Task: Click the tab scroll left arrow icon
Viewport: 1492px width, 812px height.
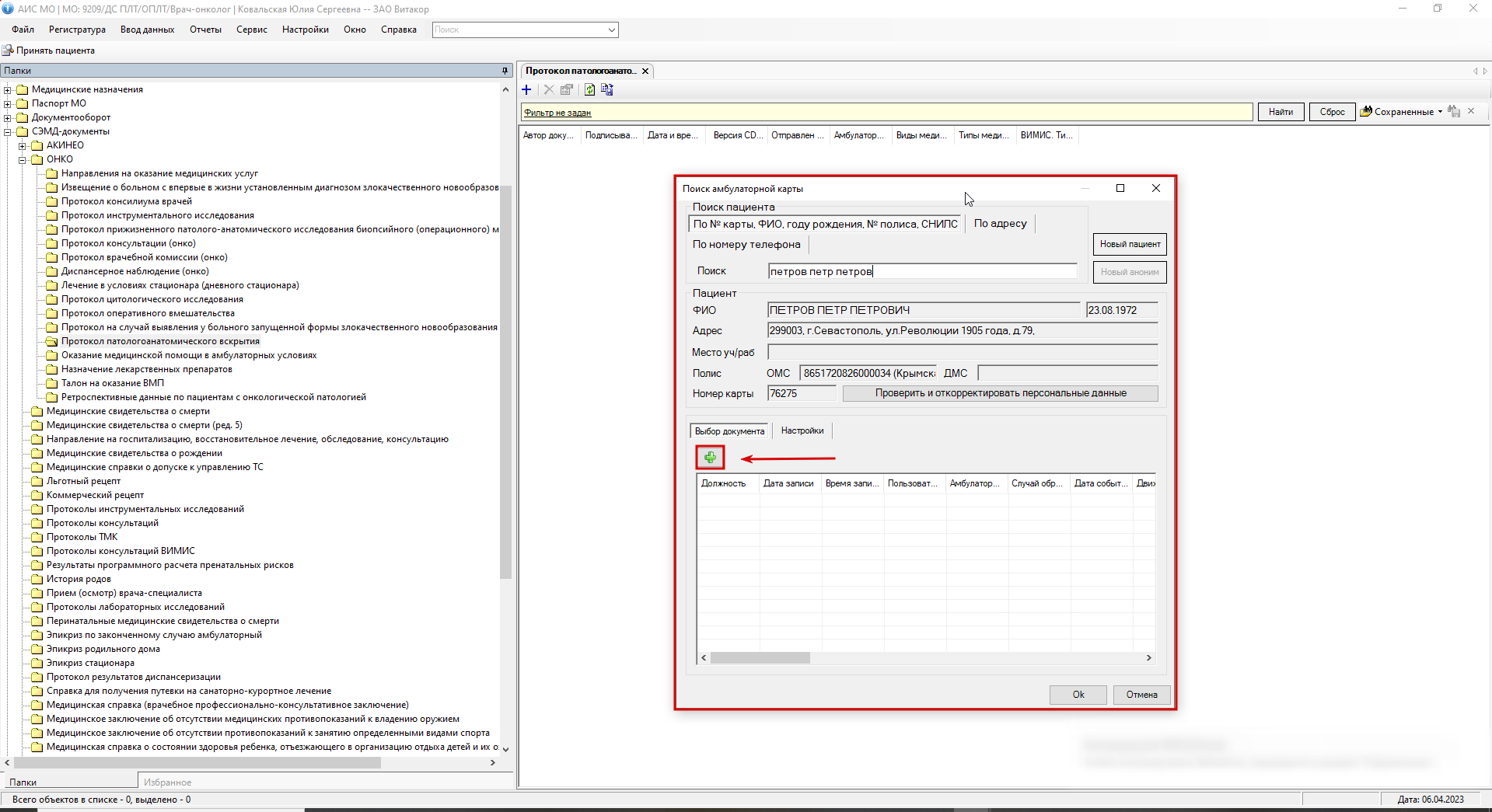Action: (1475, 71)
